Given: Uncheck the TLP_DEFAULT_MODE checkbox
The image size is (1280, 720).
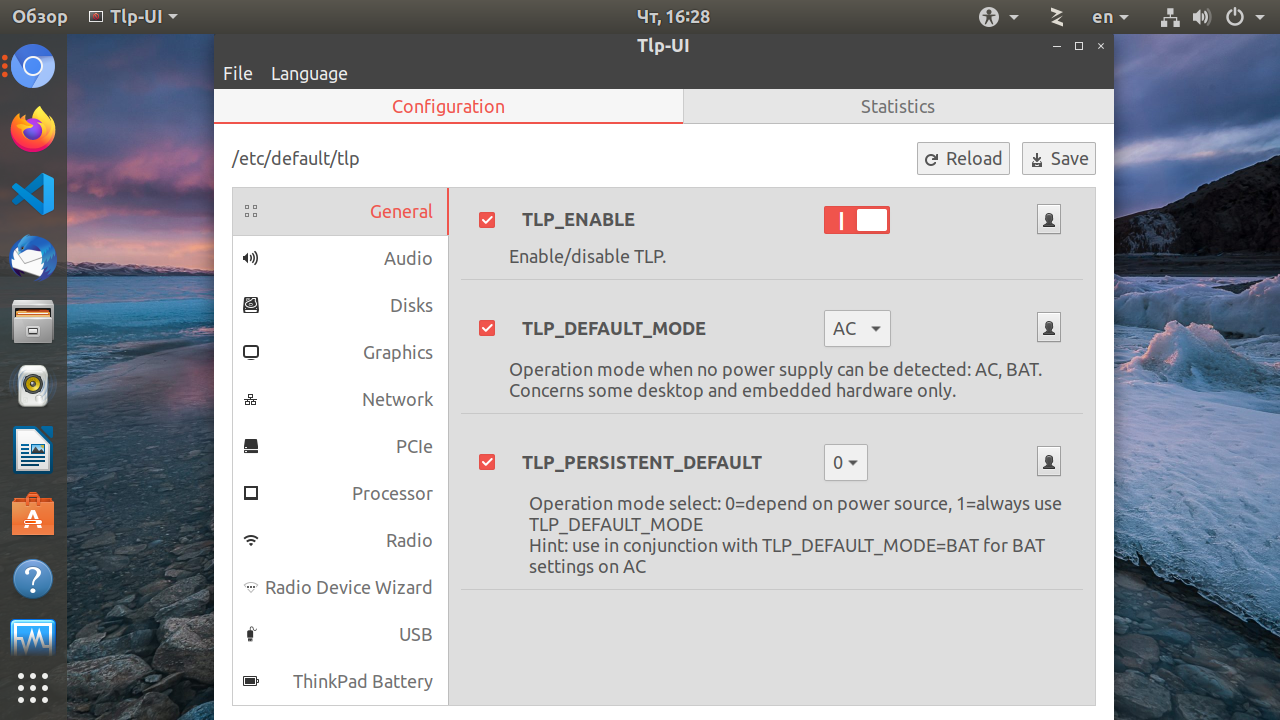Looking at the screenshot, I should [487, 328].
